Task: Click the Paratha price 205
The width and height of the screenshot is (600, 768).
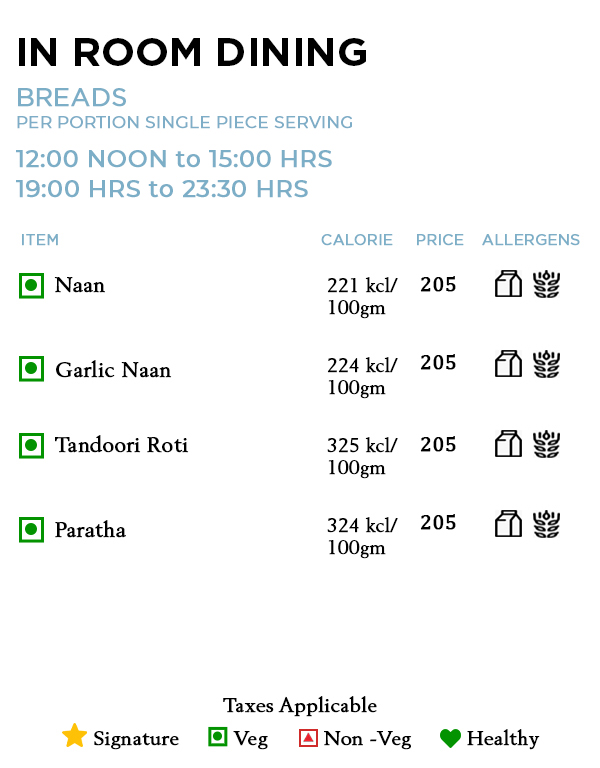Action: point(438,523)
